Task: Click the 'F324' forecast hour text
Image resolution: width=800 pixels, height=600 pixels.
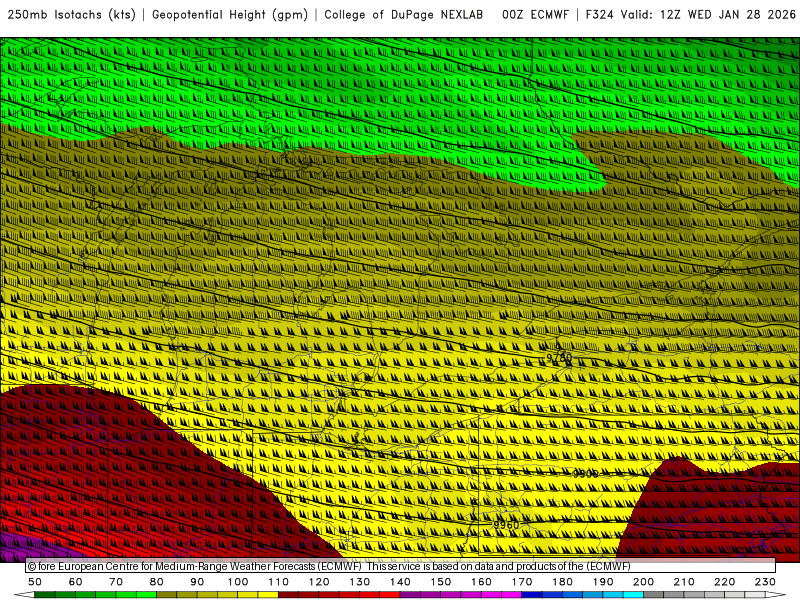Action: coord(599,14)
